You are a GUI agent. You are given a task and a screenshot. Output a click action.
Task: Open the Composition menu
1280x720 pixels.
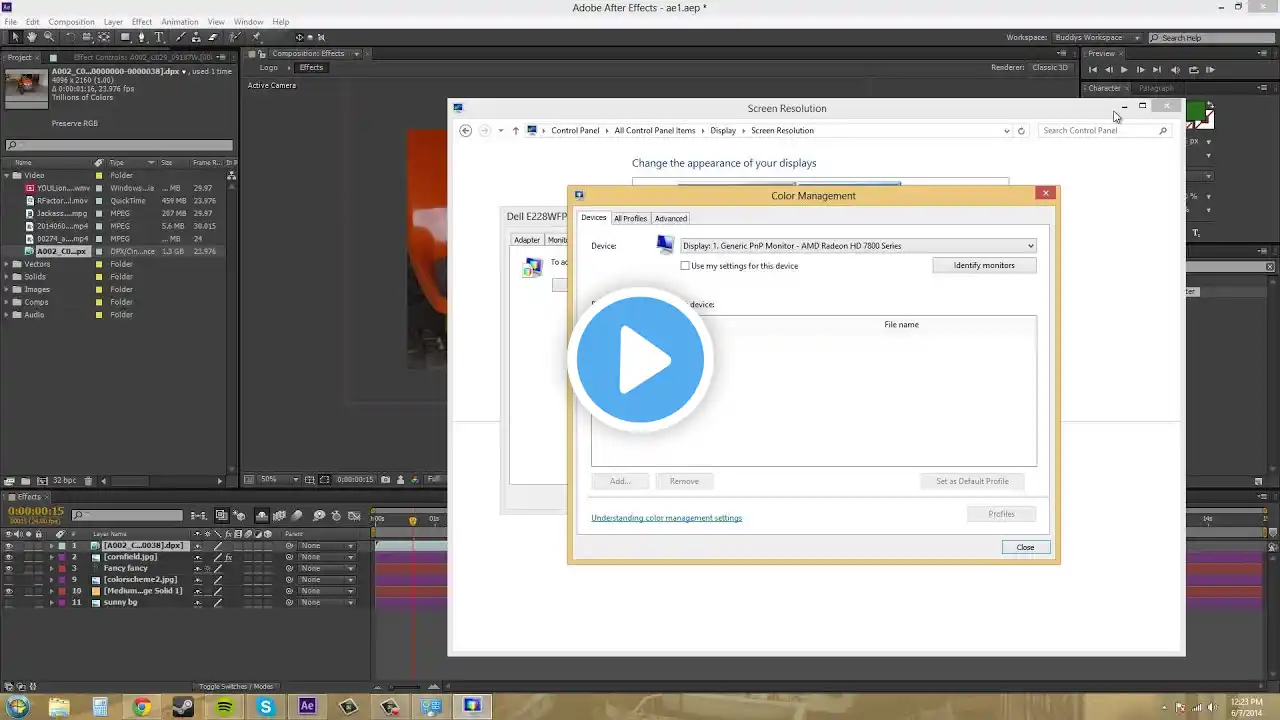[71, 22]
